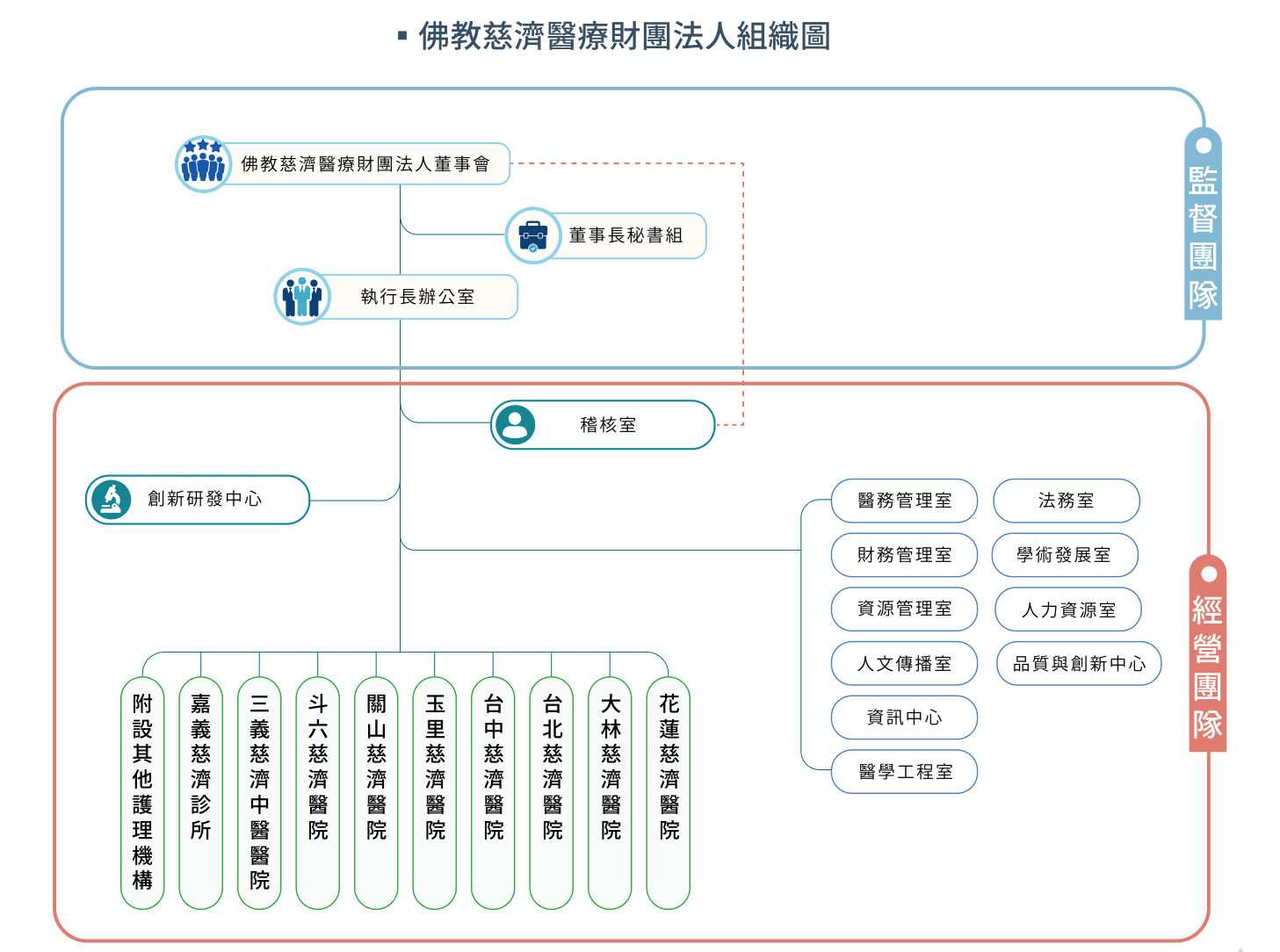The width and height of the screenshot is (1280, 952).
Task: Choose the 斗六慈濟醫院 vertical box
Action: click(318, 793)
